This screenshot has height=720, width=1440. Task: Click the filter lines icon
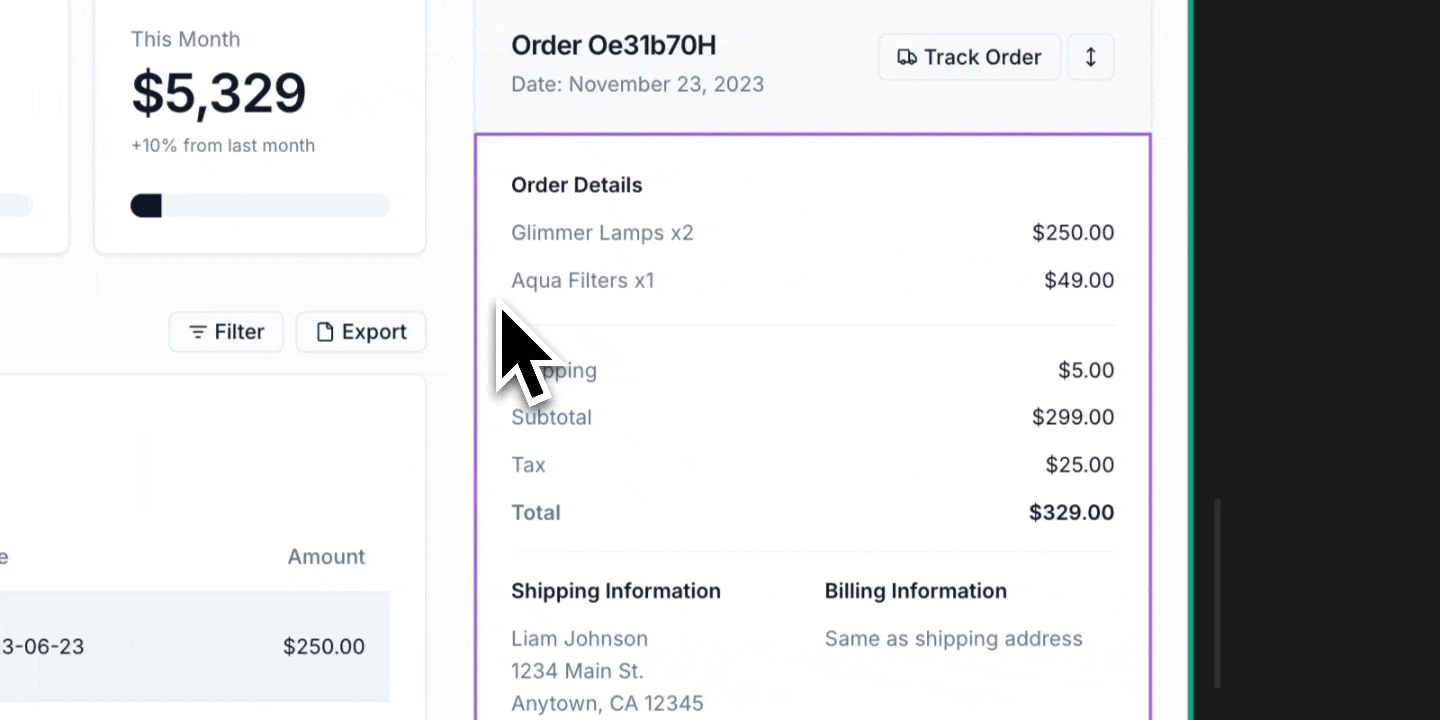(198, 332)
